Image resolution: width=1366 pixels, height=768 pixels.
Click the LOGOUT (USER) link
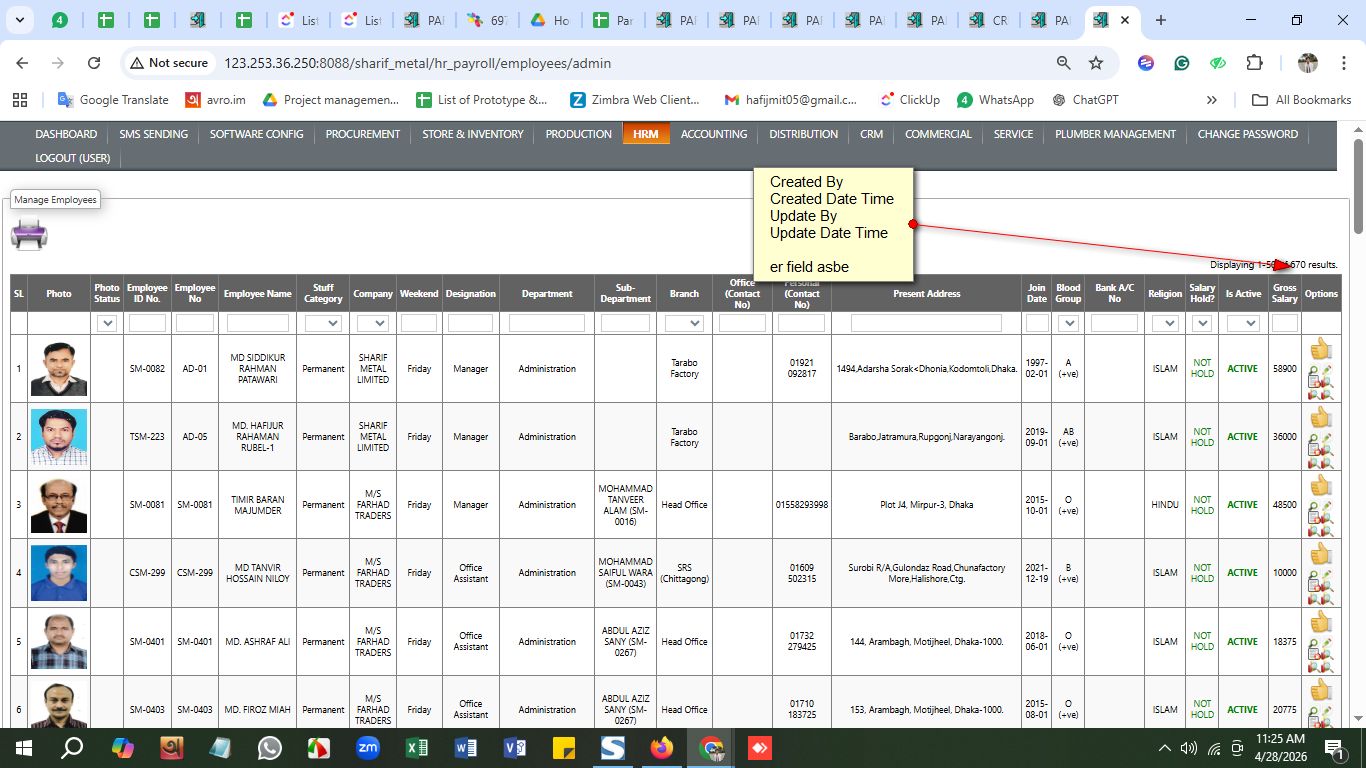click(x=73, y=158)
